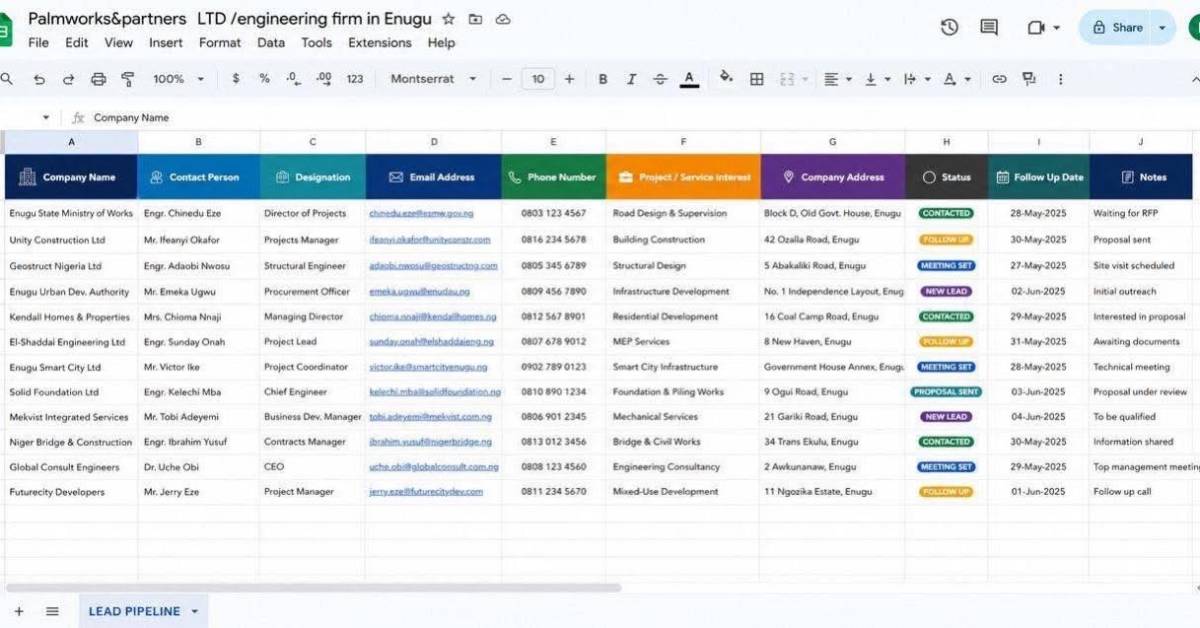Open more number formats 123
Viewport: 1200px width, 628px height.
tap(355, 79)
